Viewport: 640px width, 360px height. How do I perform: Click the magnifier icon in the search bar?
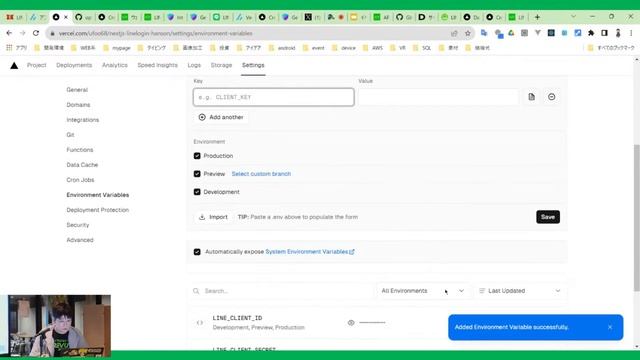click(196, 291)
